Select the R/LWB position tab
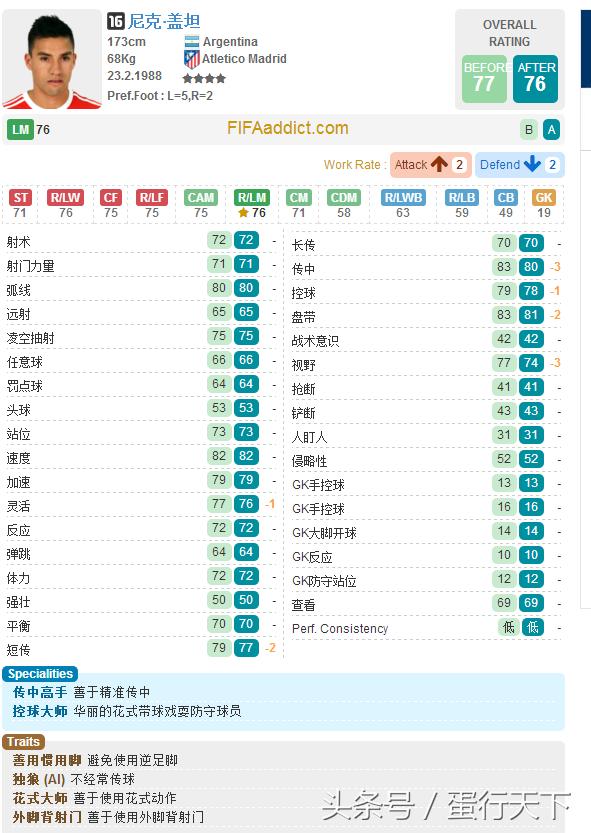Screen dimensions: 591x833 [403, 198]
